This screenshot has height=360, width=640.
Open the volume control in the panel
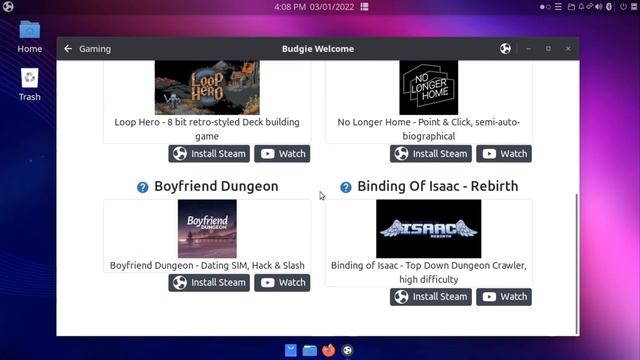599,7
